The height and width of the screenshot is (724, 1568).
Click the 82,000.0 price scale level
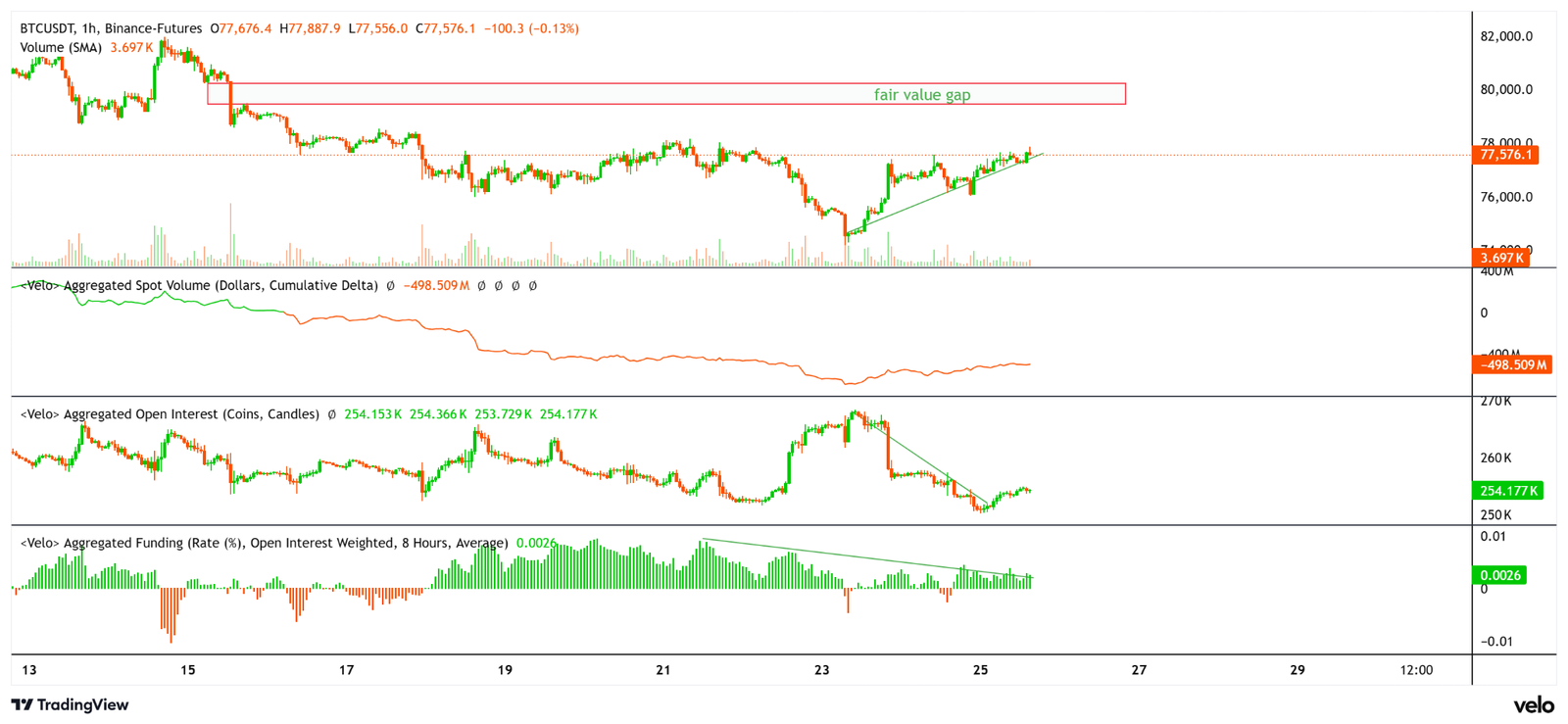(x=1506, y=36)
